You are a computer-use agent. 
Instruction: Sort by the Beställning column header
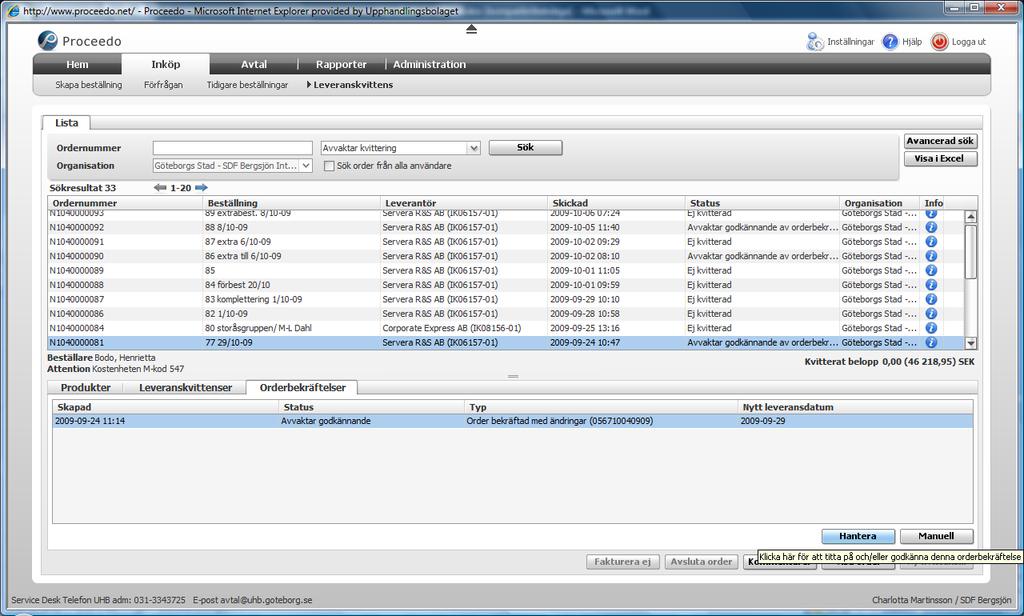(x=291, y=203)
